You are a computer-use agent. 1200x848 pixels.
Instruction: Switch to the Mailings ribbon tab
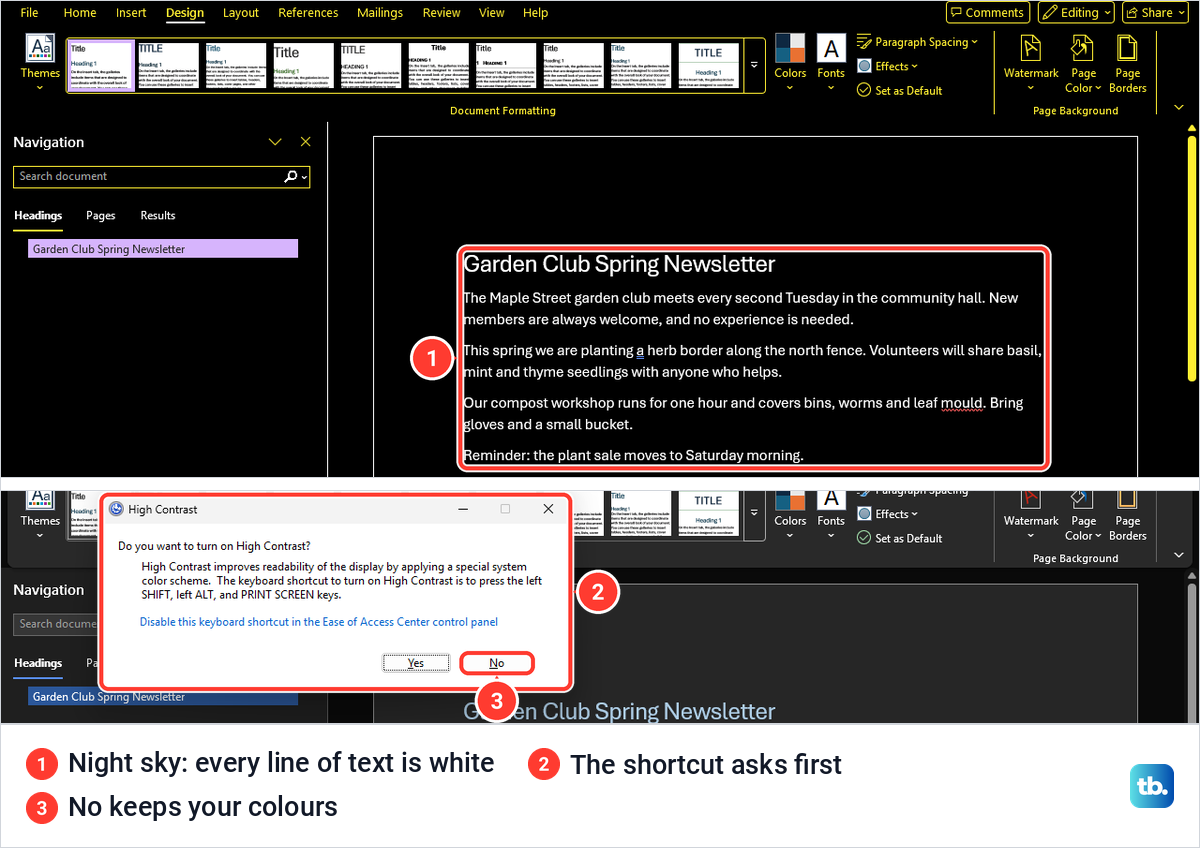(379, 13)
